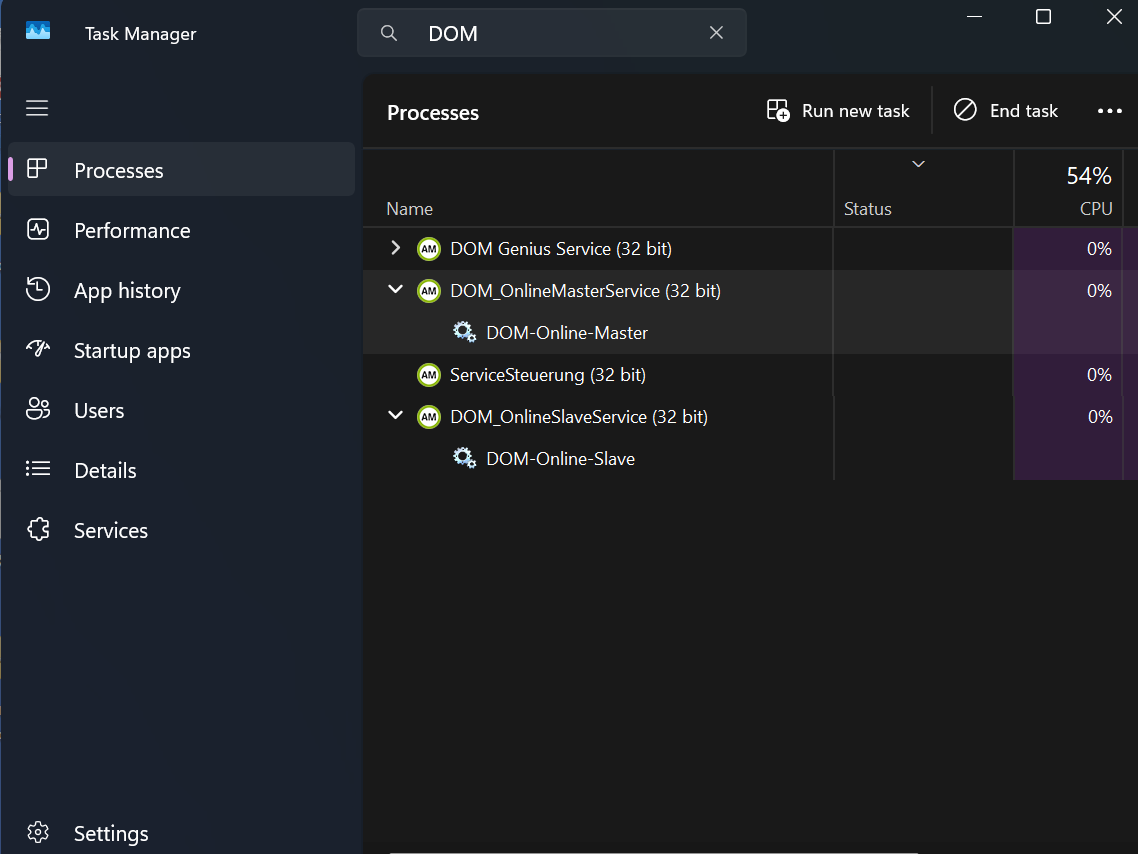The height and width of the screenshot is (854, 1138).
Task: Collapse the DOM_OnlineSlaveService group
Action: pyautogui.click(x=395, y=416)
